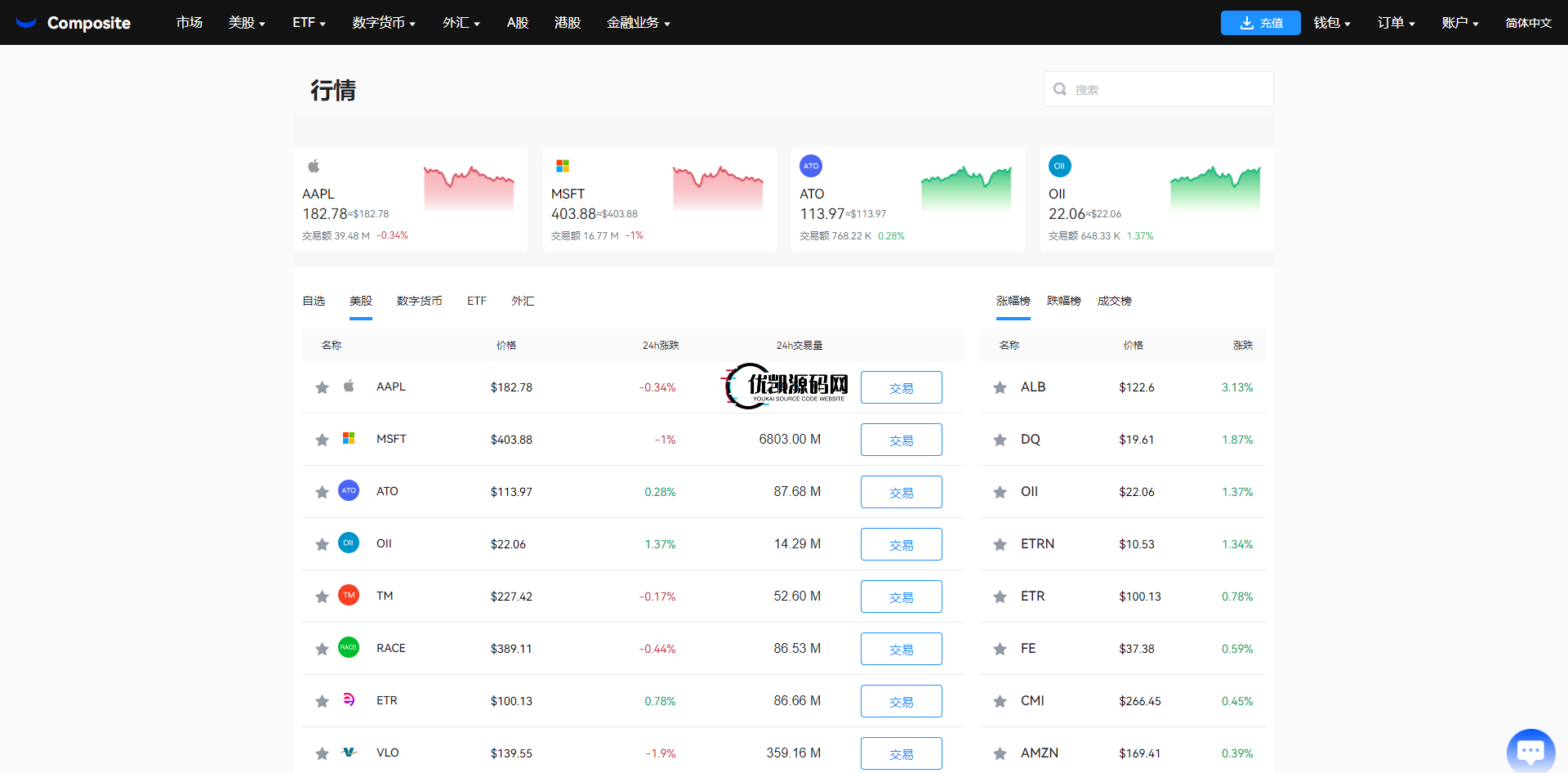Click 交易 button for MSFT row
1568x773 pixels.
click(x=901, y=440)
